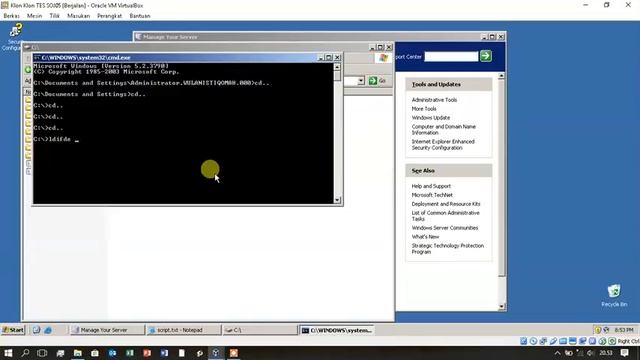640x360 pixels.
Task: Click Manage Your Server scrollbar up arrow
Action: point(501,76)
